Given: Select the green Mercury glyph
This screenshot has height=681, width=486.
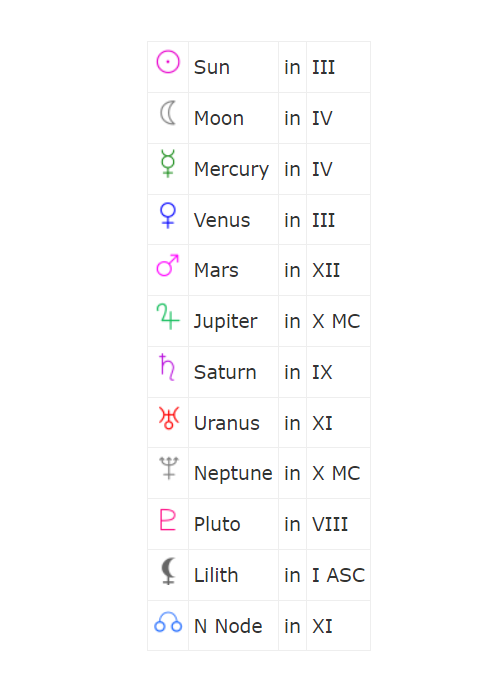Looking at the screenshot, I should pos(168,164).
